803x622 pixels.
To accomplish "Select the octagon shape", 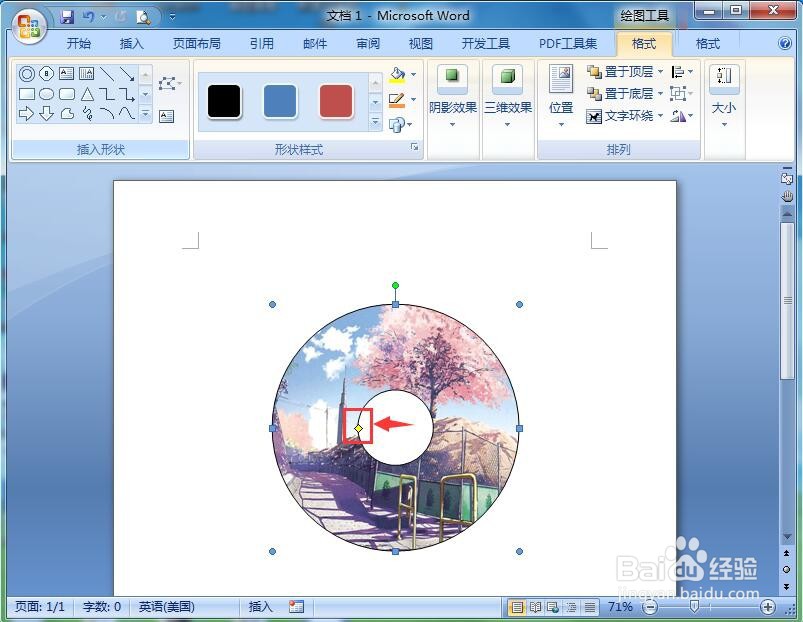I will pyautogui.click(x=47, y=74).
